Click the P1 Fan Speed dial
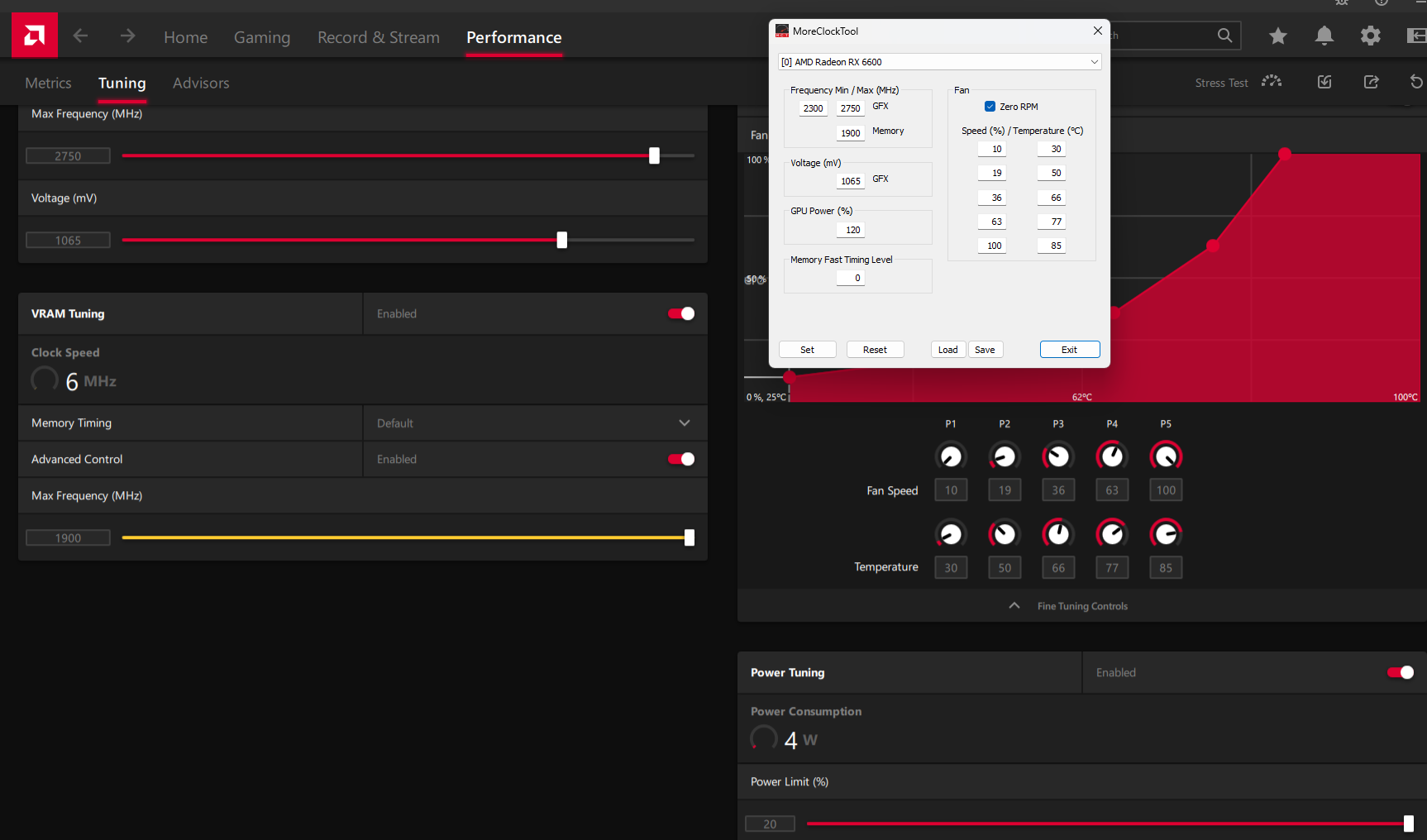Viewport: 1427px width, 840px height. (x=951, y=456)
